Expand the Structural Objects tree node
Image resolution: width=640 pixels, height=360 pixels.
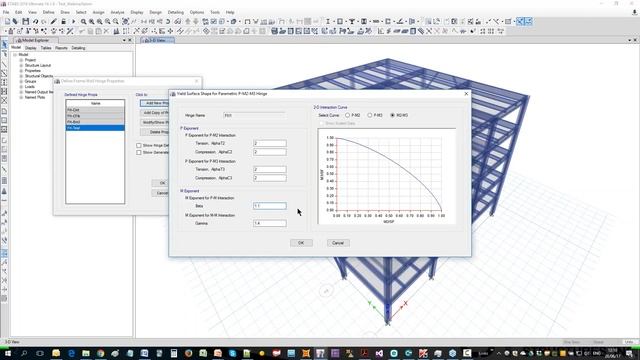[21, 76]
